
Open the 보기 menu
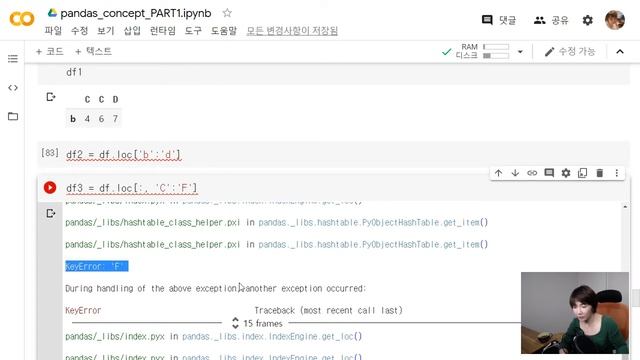click(x=106, y=31)
